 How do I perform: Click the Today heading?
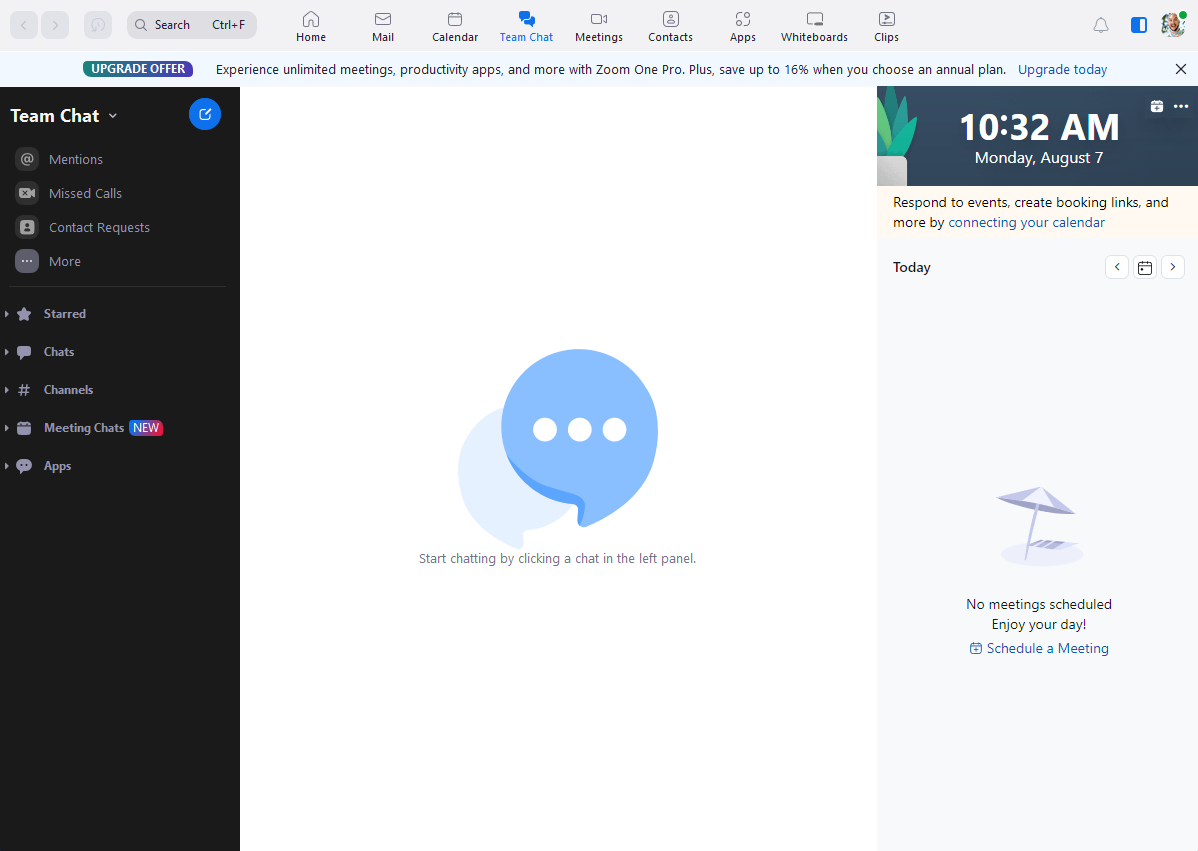tap(911, 267)
